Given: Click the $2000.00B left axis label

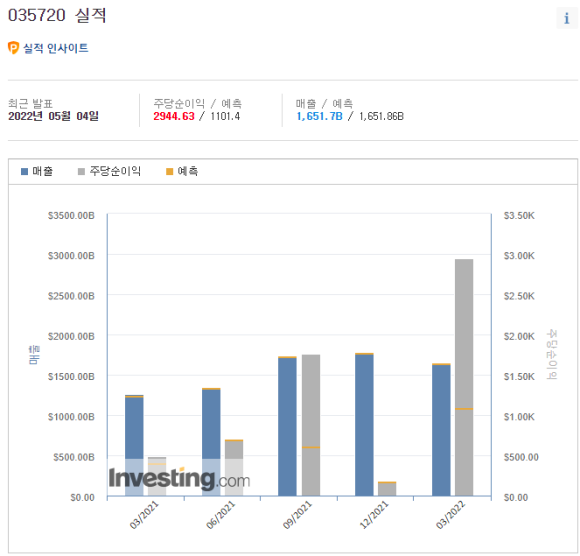Looking at the screenshot, I should tap(71, 337).
